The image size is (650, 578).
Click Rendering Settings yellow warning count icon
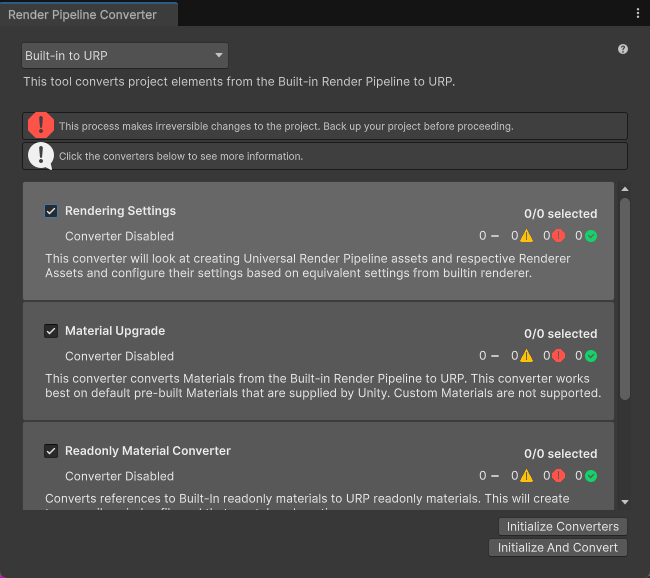tap(526, 236)
